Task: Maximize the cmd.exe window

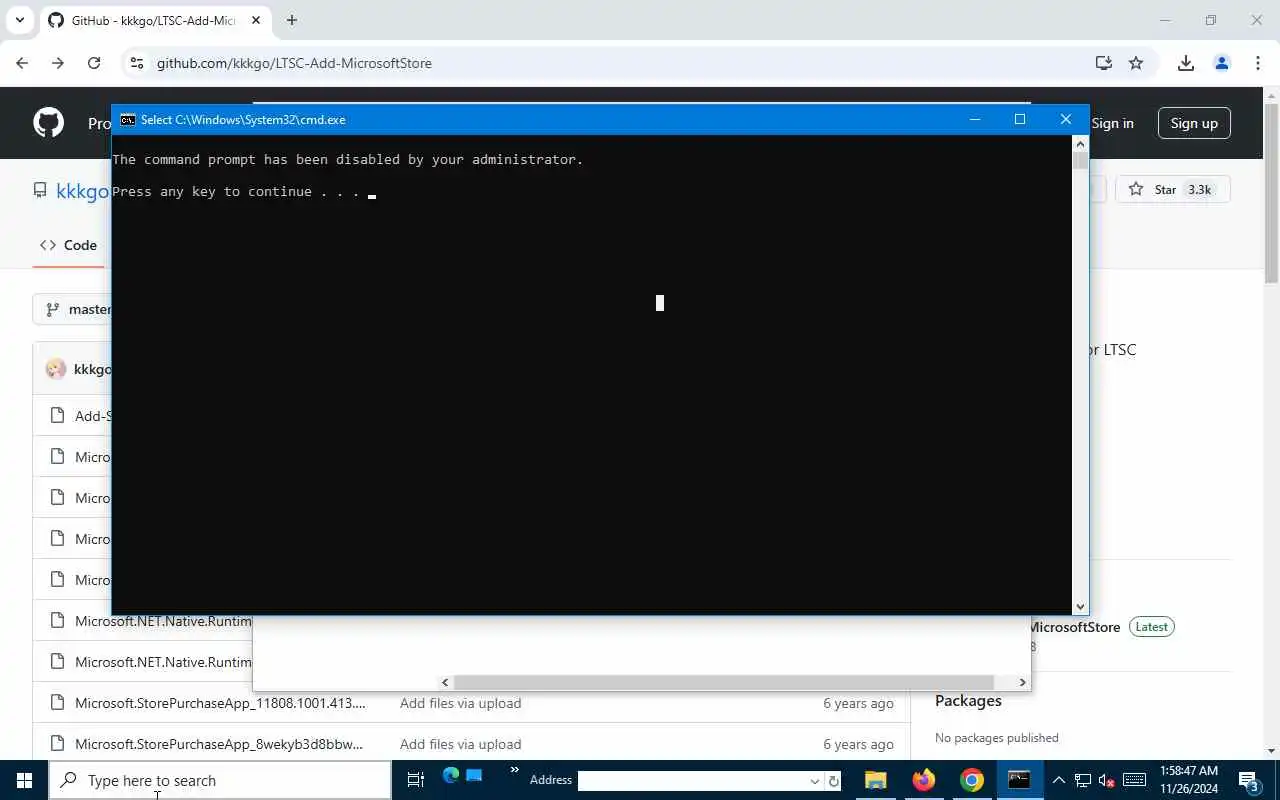Action: click(1020, 119)
